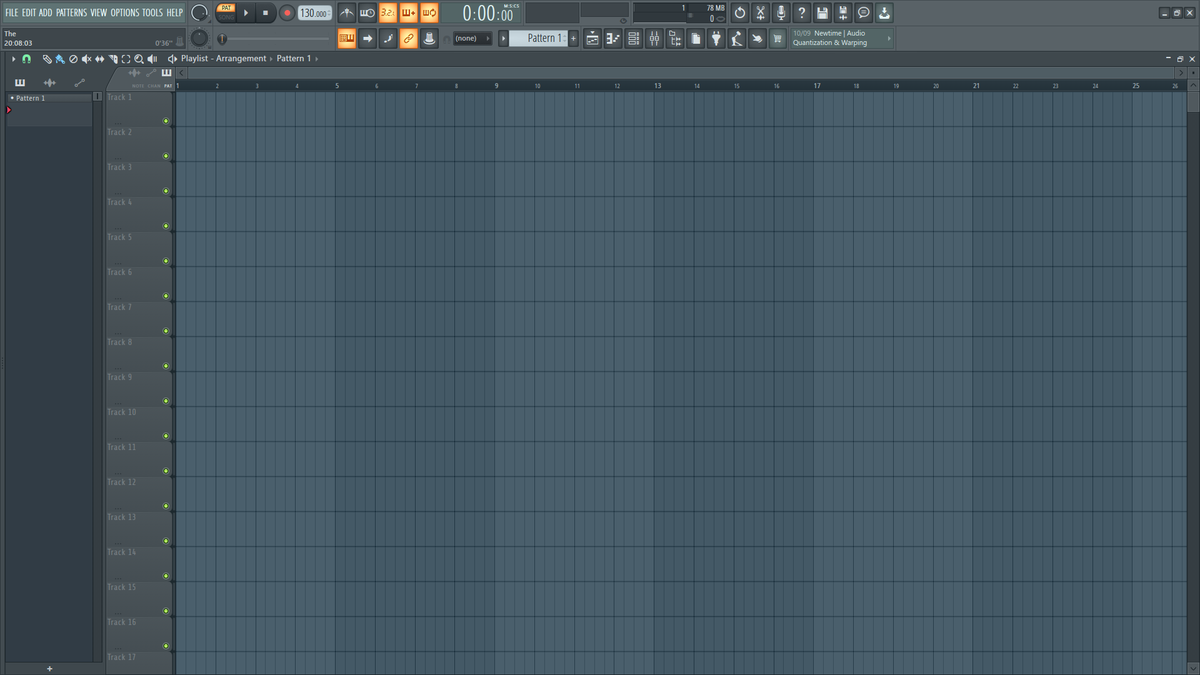Open the Channel rack icon
Screen dimensions: 1200x675
click(634, 38)
